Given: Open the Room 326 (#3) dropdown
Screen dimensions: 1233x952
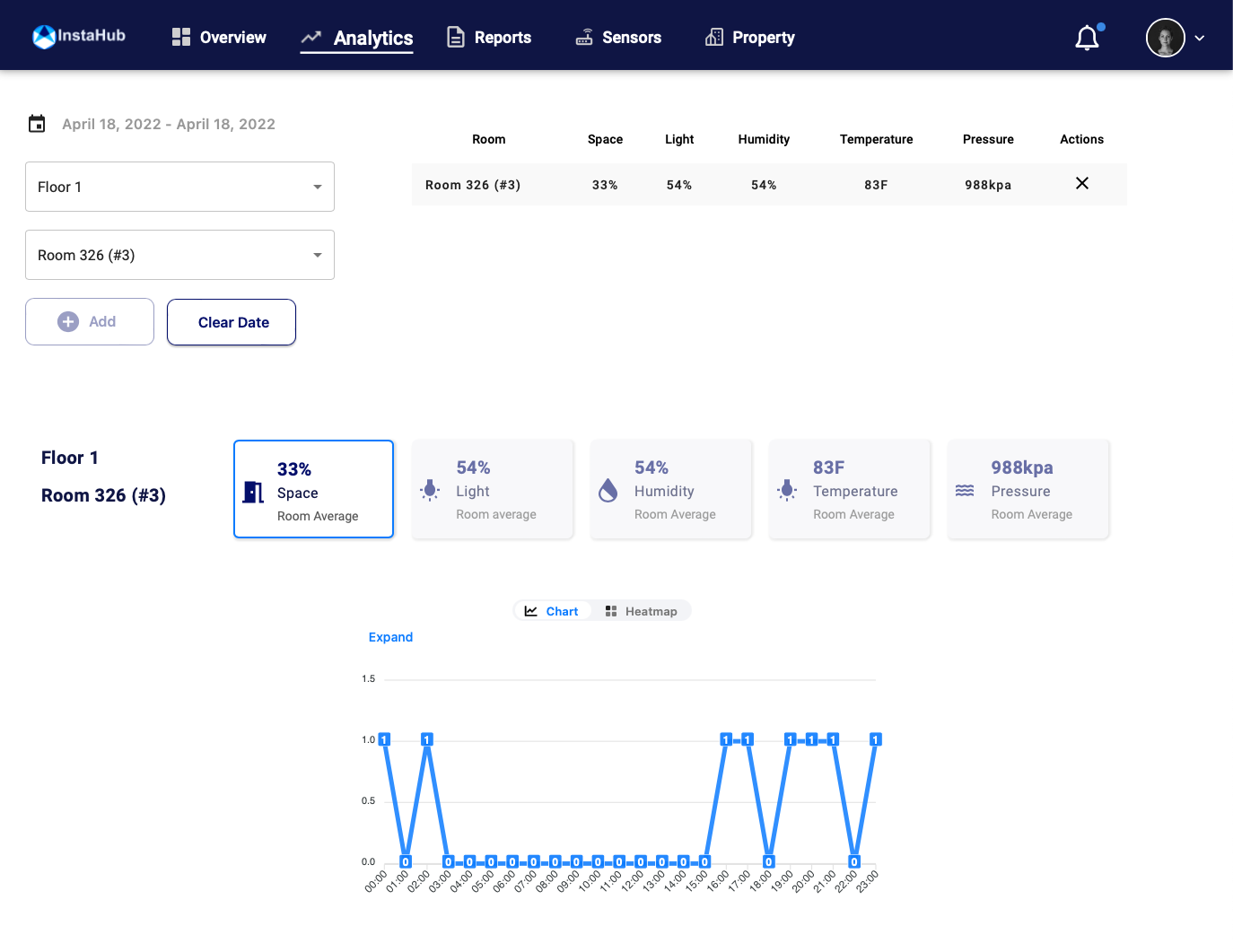Looking at the screenshot, I should pyautogui.click(x=179, y=255).
